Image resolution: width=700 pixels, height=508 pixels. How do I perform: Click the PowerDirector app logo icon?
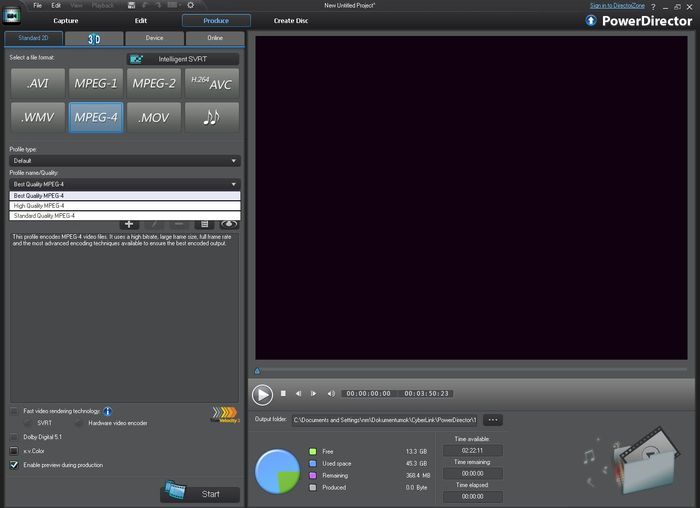[x=11, y=16]
